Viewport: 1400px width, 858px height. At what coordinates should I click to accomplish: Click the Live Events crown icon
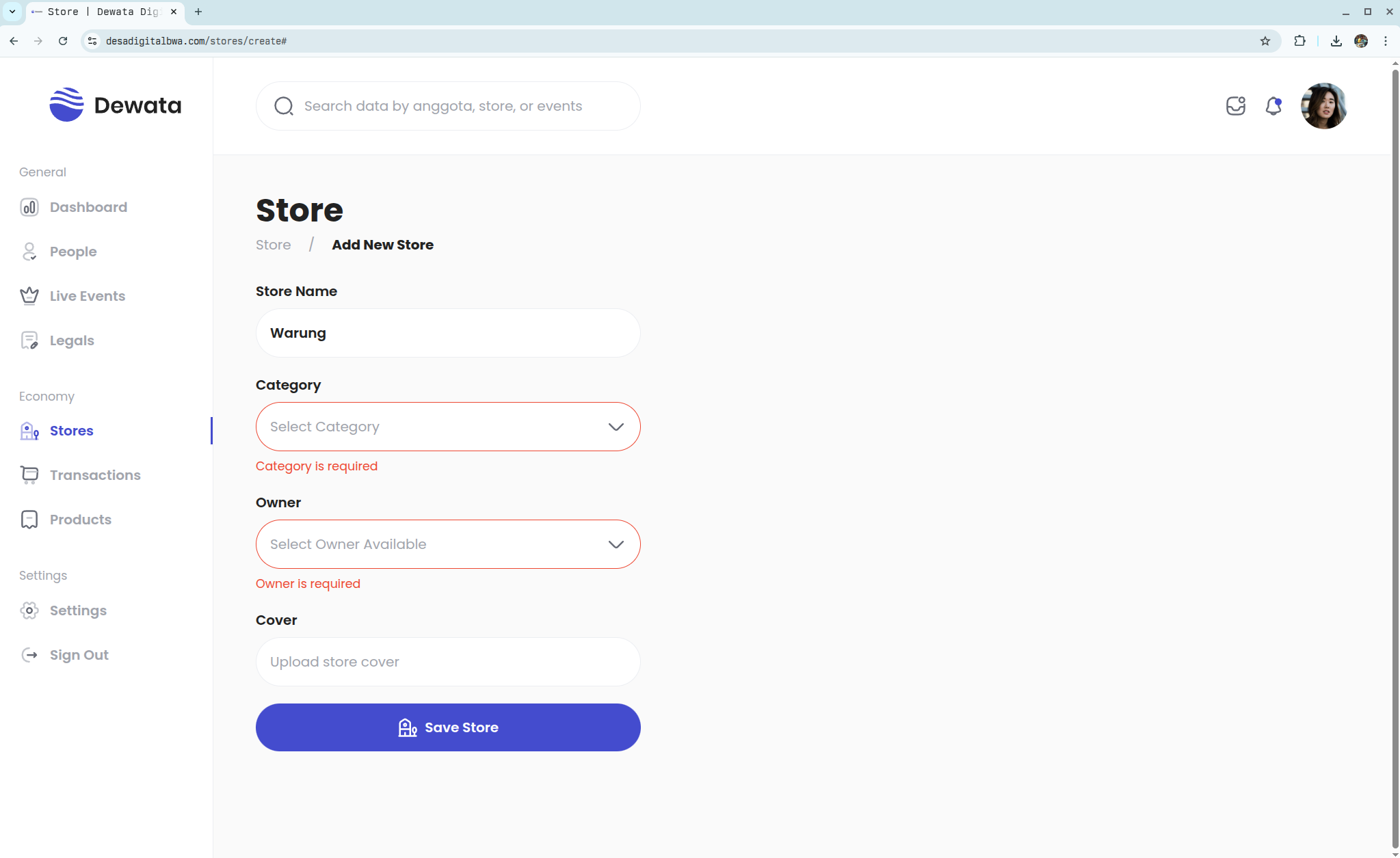point(29,296)
